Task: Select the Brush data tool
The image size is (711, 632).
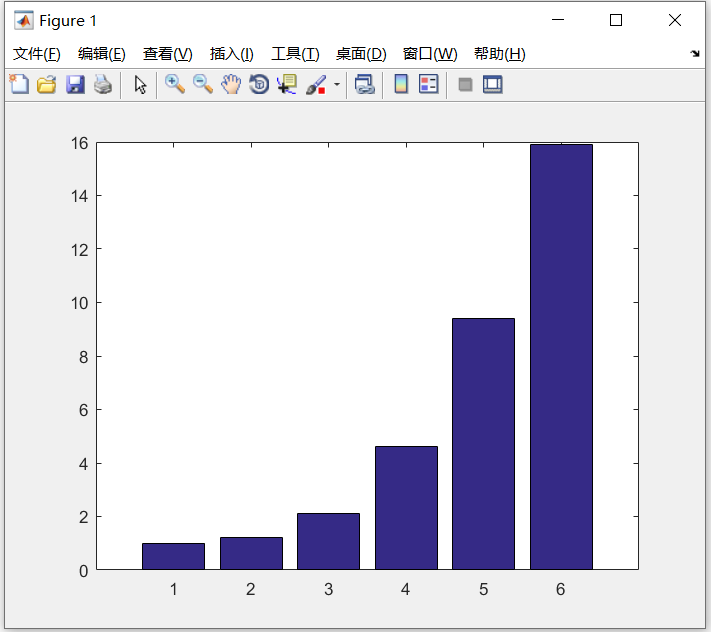Action: coord(316,84)
